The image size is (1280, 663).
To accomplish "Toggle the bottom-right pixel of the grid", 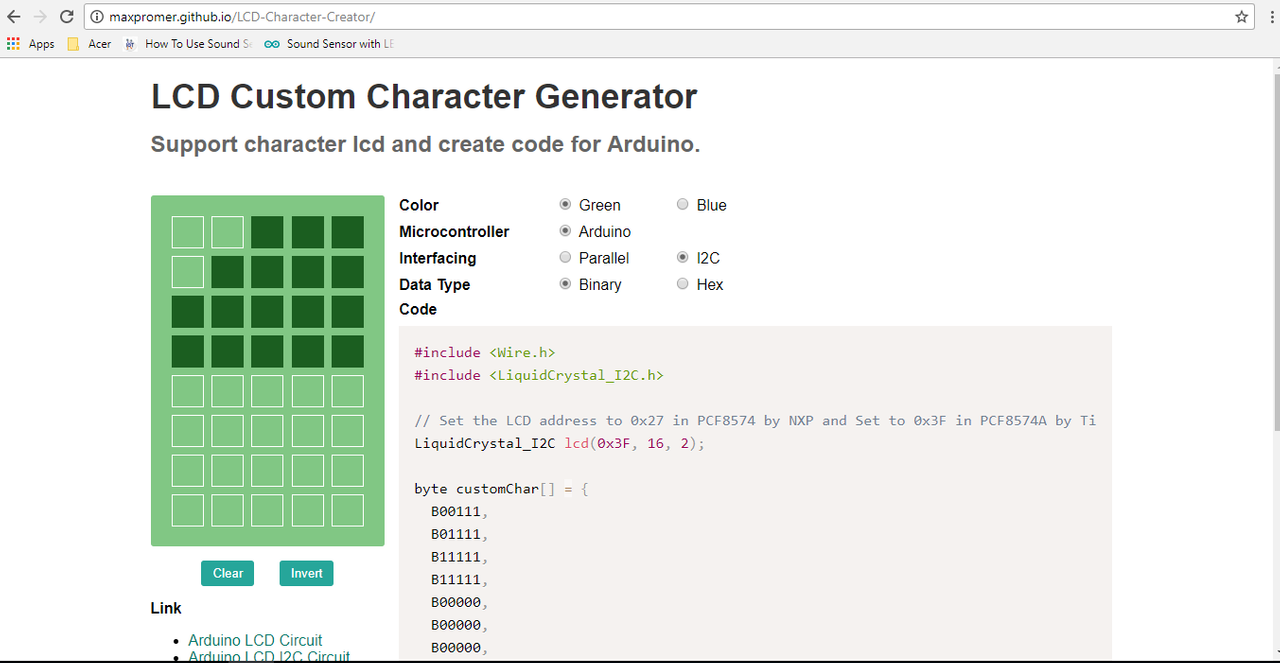I will click(348, 510).
